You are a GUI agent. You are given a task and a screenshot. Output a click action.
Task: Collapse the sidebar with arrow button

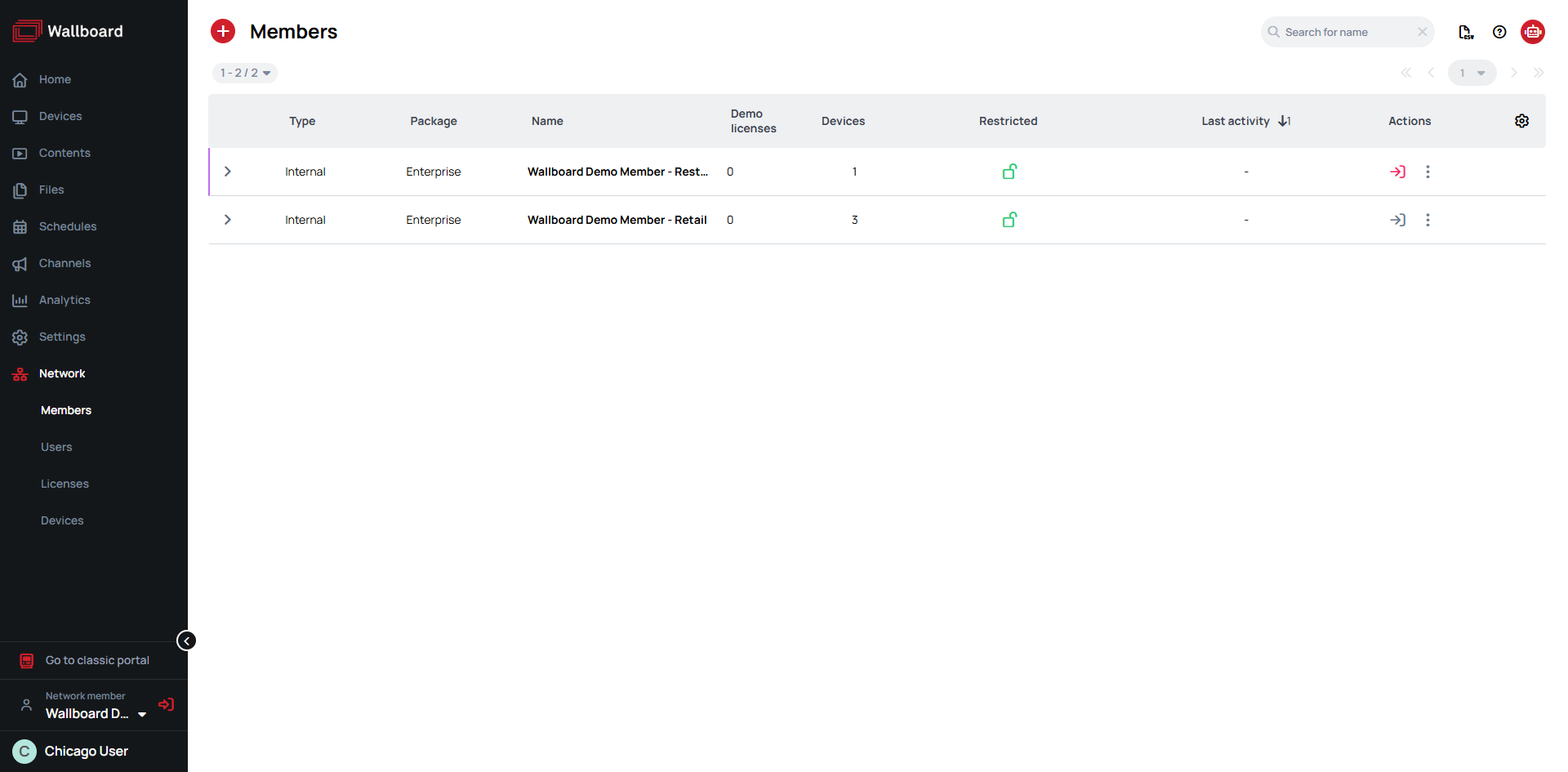[186, 640]
